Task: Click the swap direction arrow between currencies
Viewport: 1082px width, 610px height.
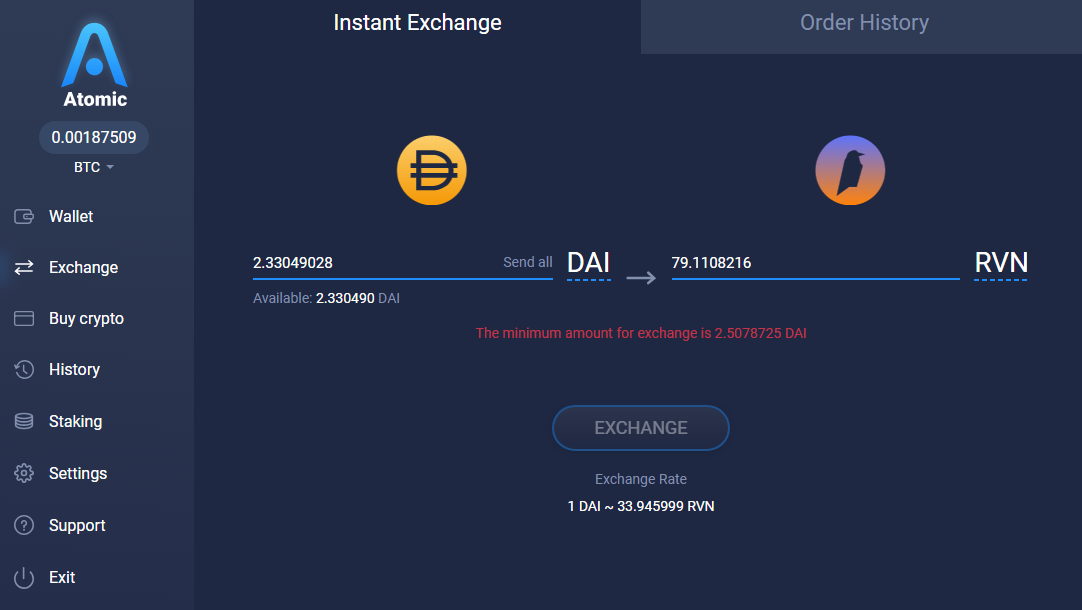Action: [x=641, y=278]
